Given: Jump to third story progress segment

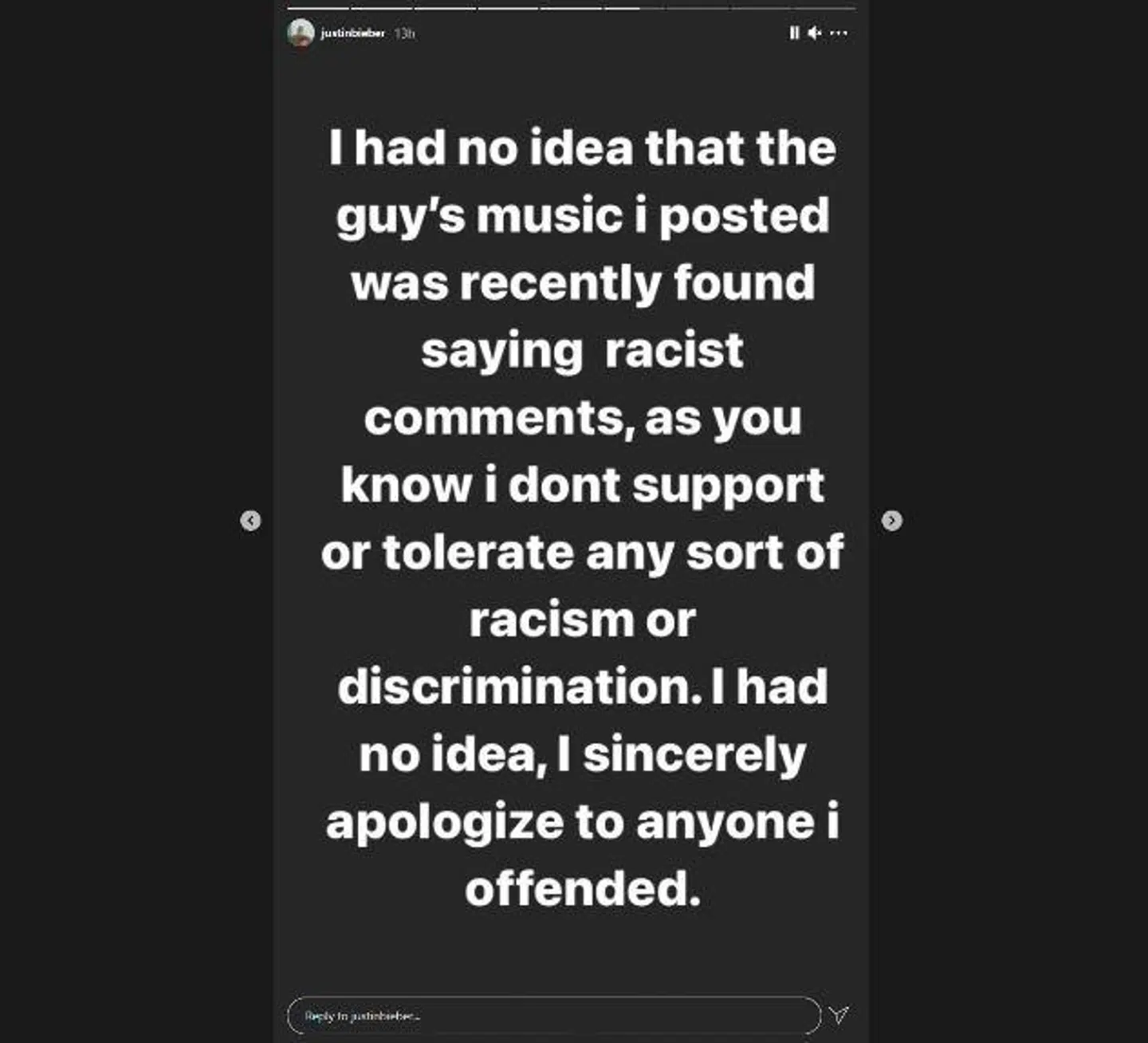Looking at the screenshot, I should pos(445,8).
